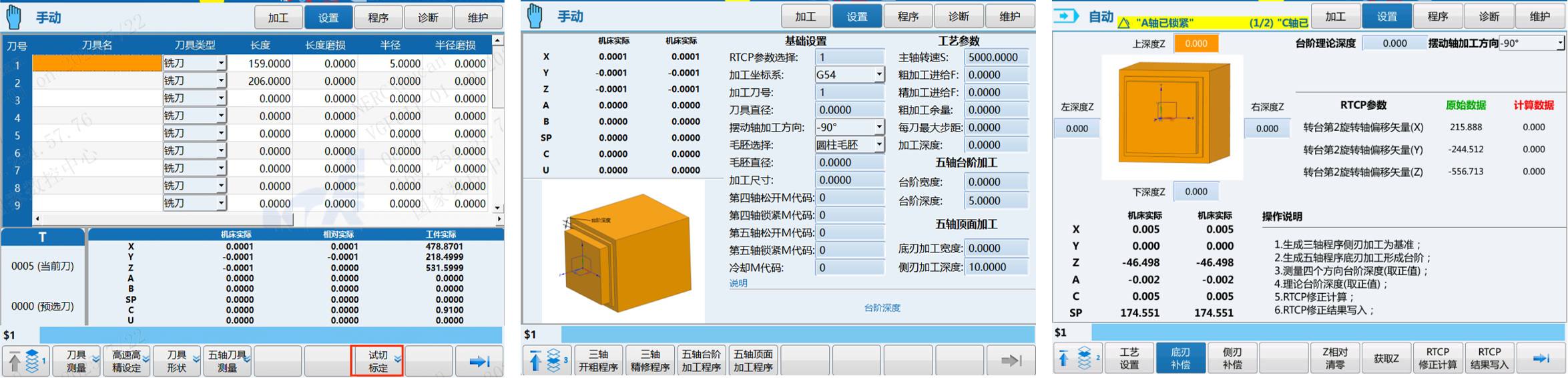Image resolution: width=1568 pixels, height=378 pixels.
Task: Open tool 1 刀具类型 铣刀 dropdown
Action: point(221,63)
